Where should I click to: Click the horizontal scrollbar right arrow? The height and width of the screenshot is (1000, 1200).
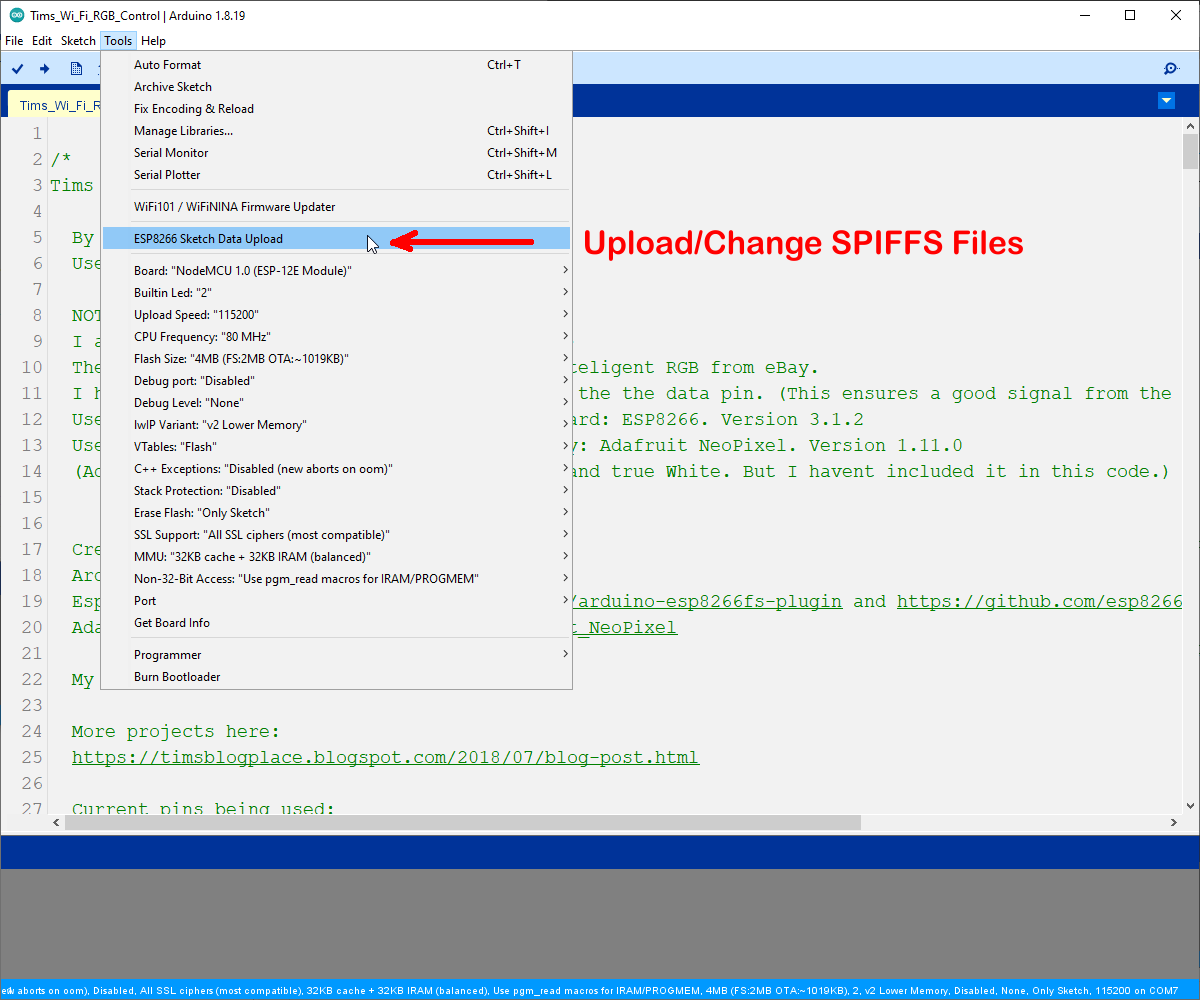(1173, 822)
